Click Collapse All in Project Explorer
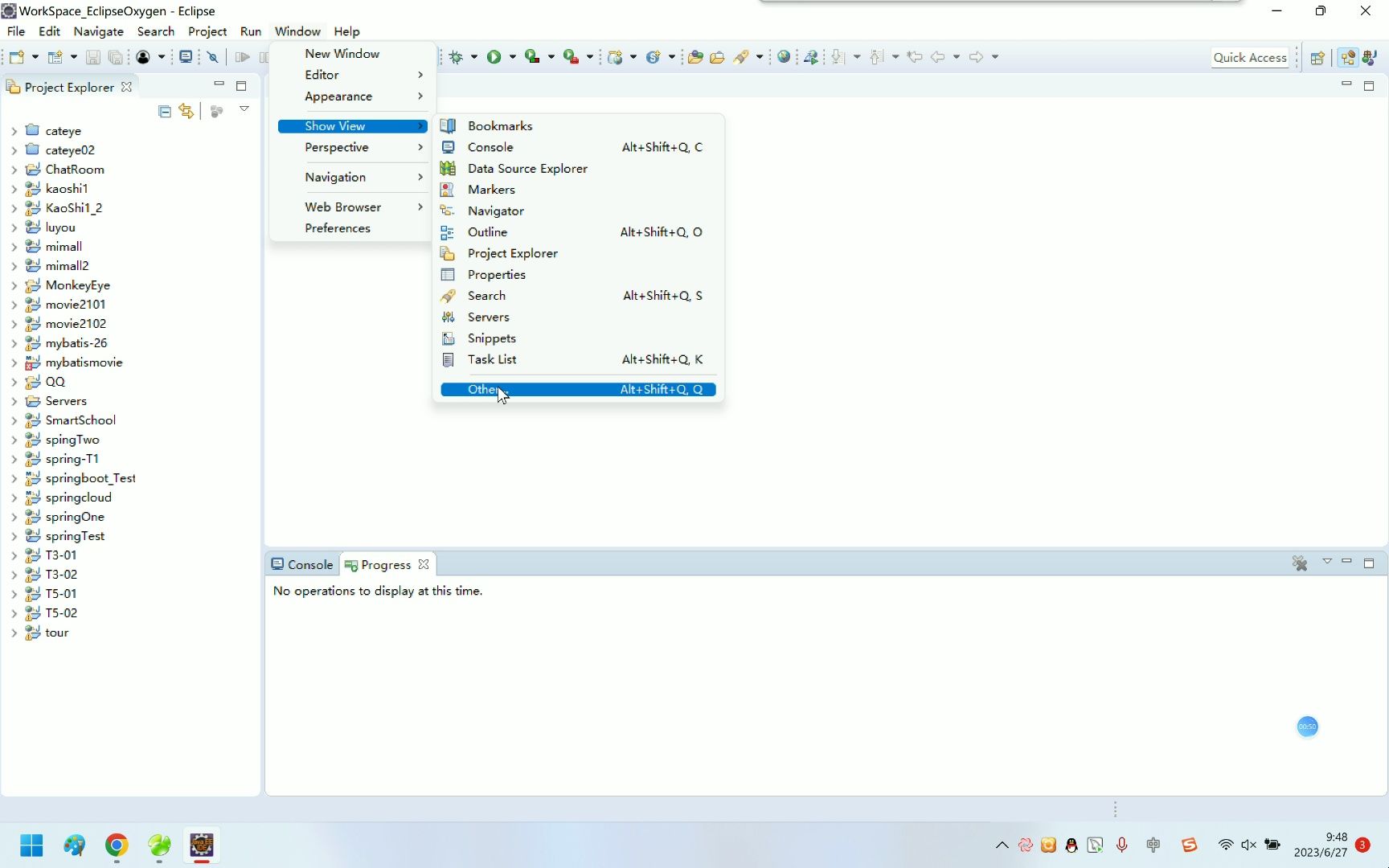Viewport: 1389px width, 868px height. pyautogui.click(x=165, y=112)
